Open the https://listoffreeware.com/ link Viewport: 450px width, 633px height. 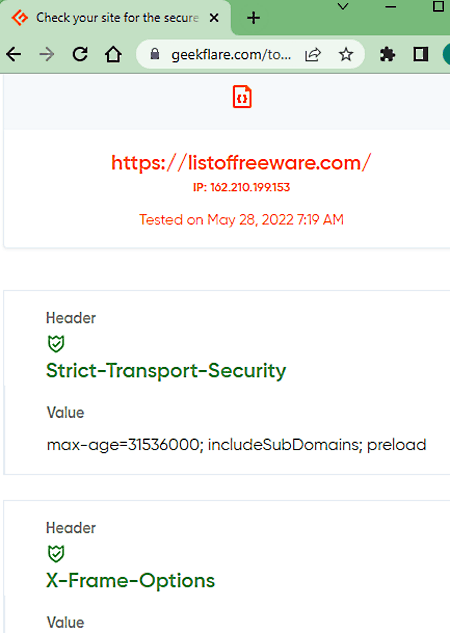[x=241, y=163]
